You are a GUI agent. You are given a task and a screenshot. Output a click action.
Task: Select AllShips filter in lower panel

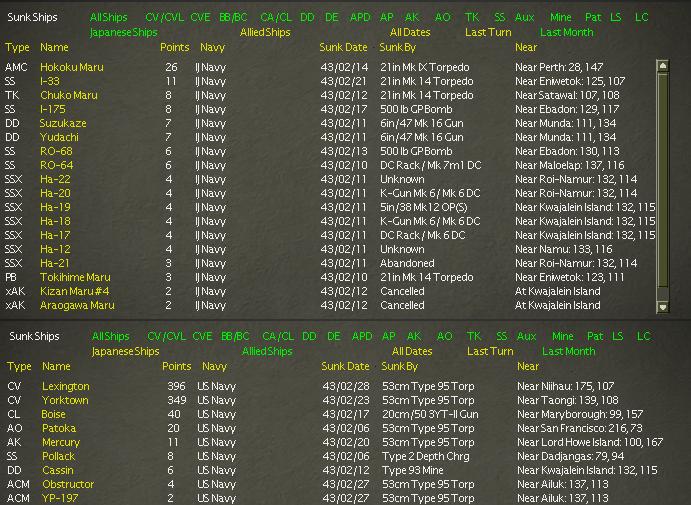[x=111, y=336]
